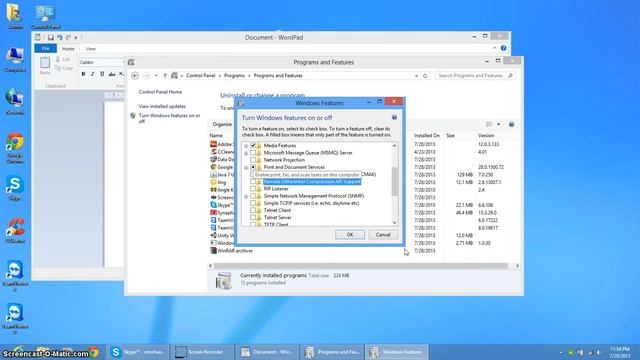The image size is (640, 360).
Task: Enable the RIP Listener checkbox
Action: pyautogui.click(x=253, y=189)
